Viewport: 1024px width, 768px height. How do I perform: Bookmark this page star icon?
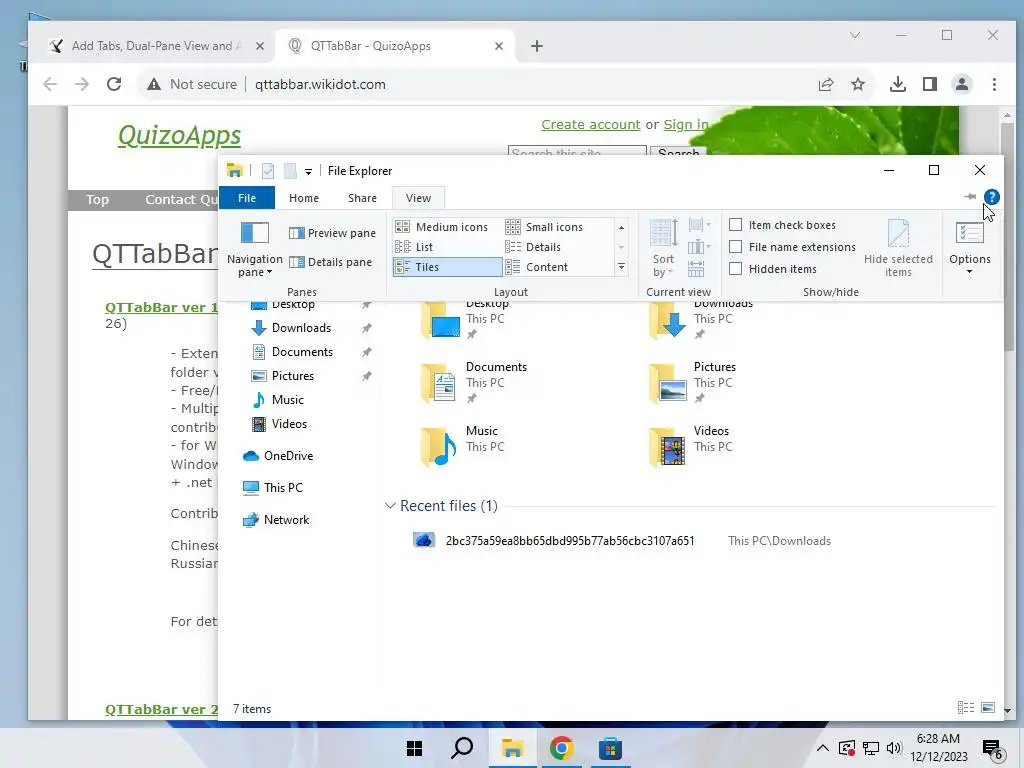tap(858, 84)
